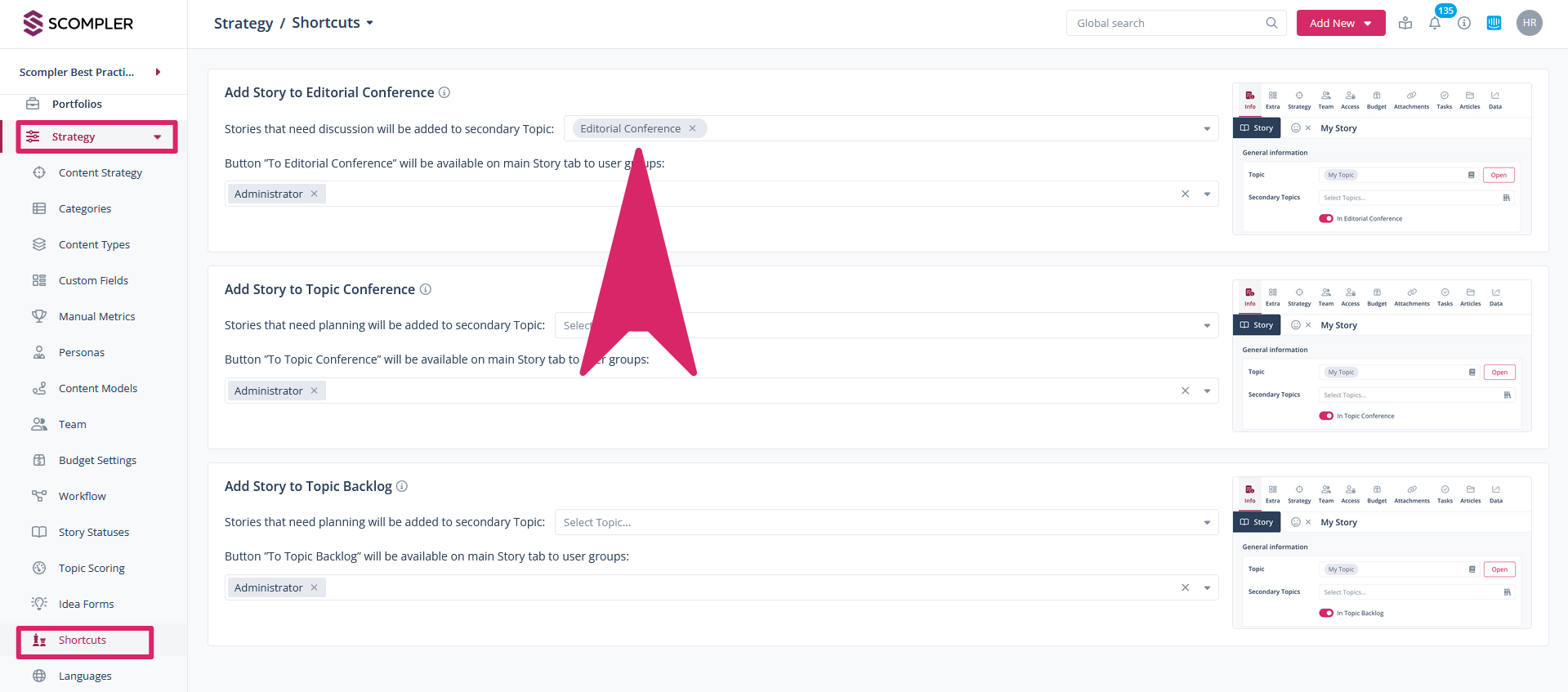Toggle the In Topic Conference switch
Image resolution: width=1568 pixels, height=692 pixels.
[x=1325, y=416]
